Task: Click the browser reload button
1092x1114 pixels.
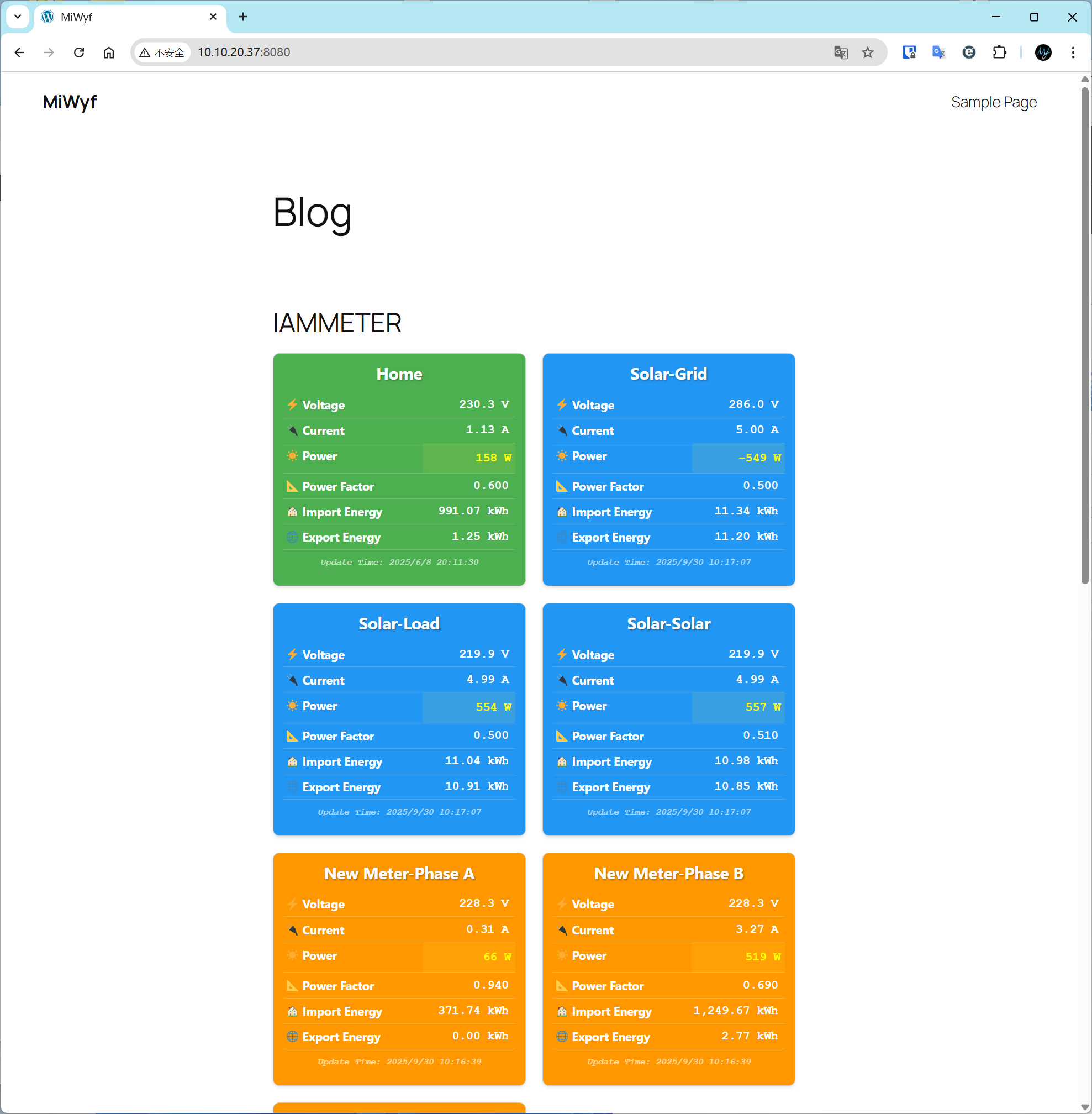Action: point(79,52)
